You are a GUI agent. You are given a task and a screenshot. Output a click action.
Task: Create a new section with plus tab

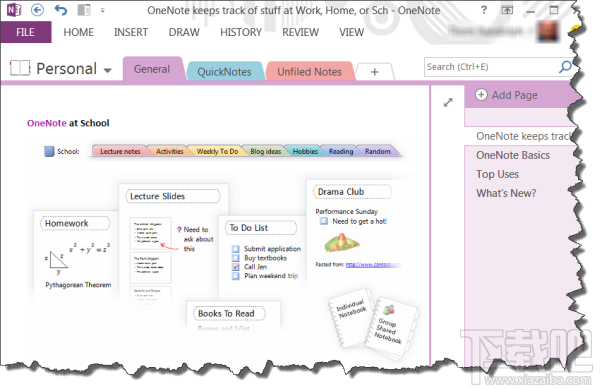[375, 72]
